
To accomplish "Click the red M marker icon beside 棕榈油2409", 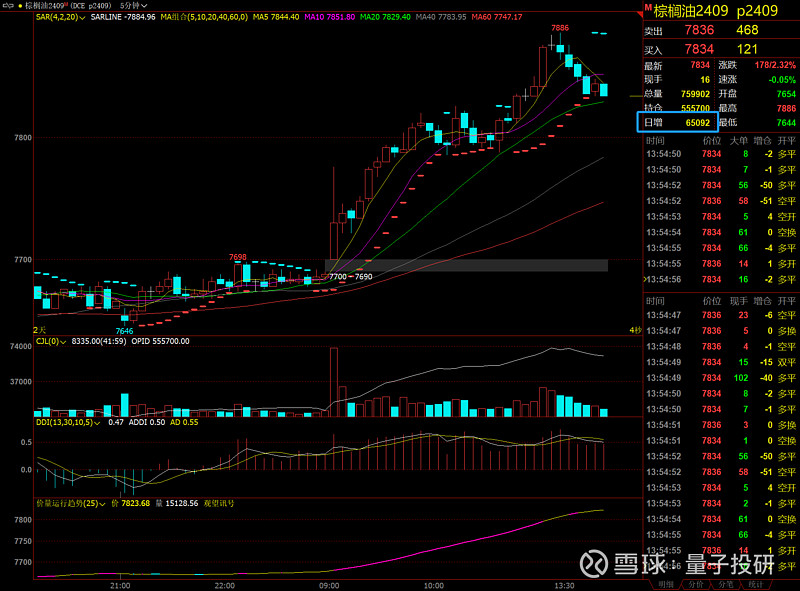I will pyautogui.click(x=647, y=9).
